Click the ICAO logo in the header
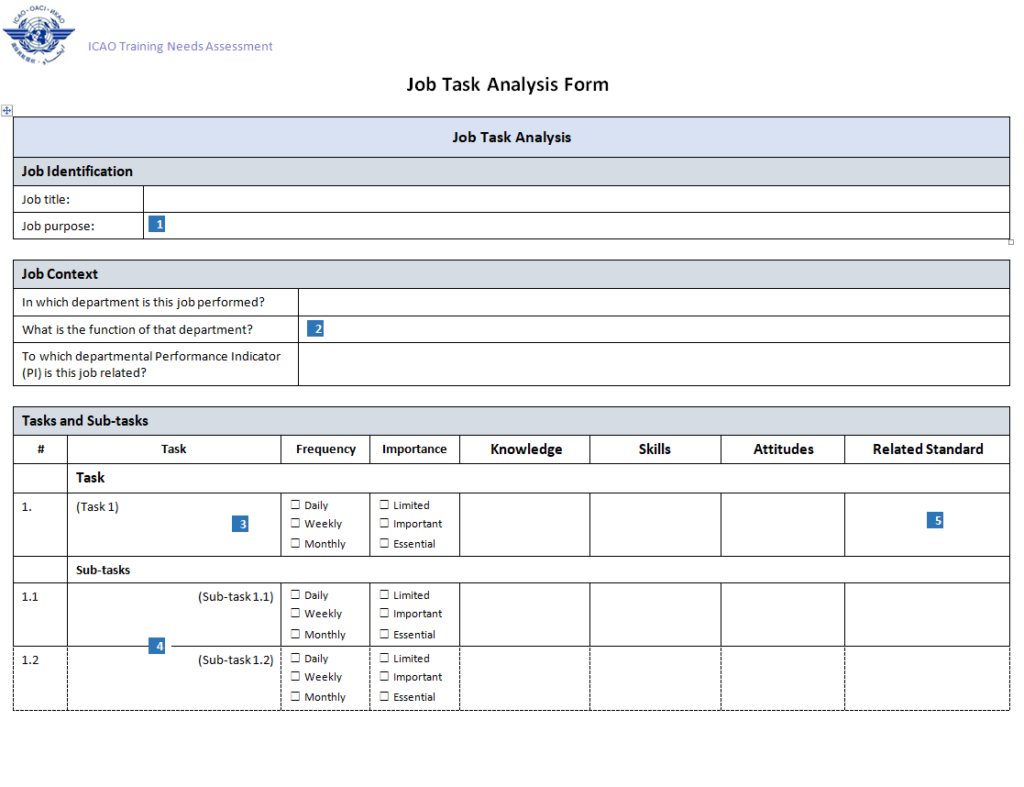Viewport: 1024px width, 787px height. coord(38,37)
